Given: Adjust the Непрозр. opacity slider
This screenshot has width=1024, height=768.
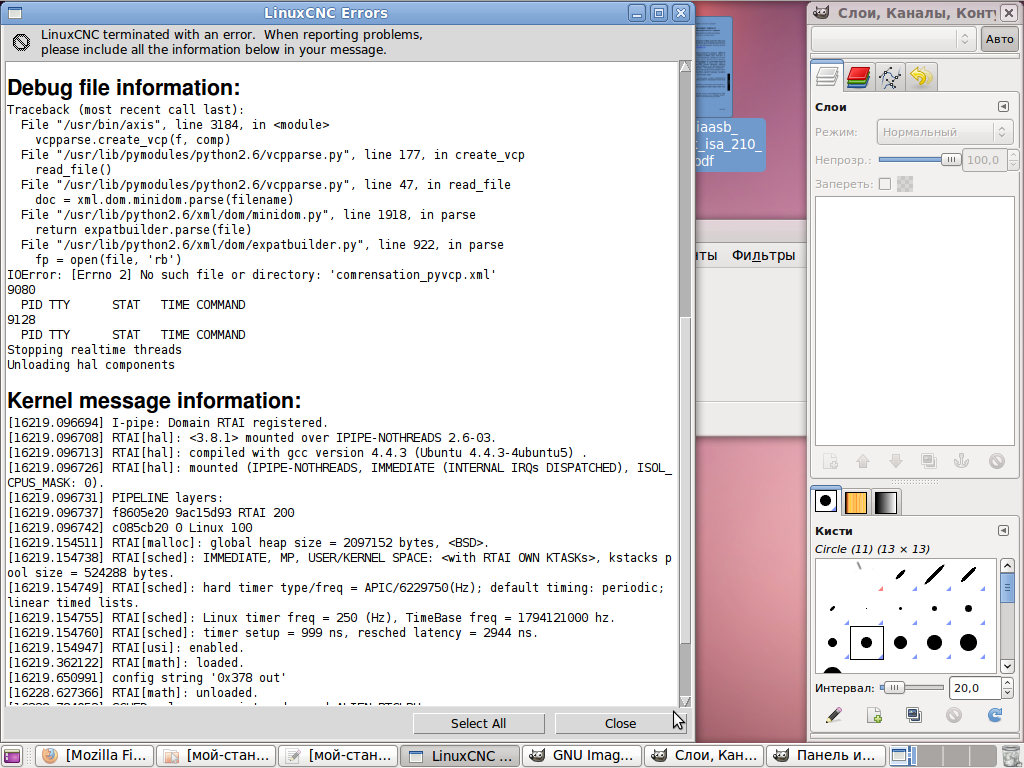Looking at the screenshot, I should [x=920, y=159].
